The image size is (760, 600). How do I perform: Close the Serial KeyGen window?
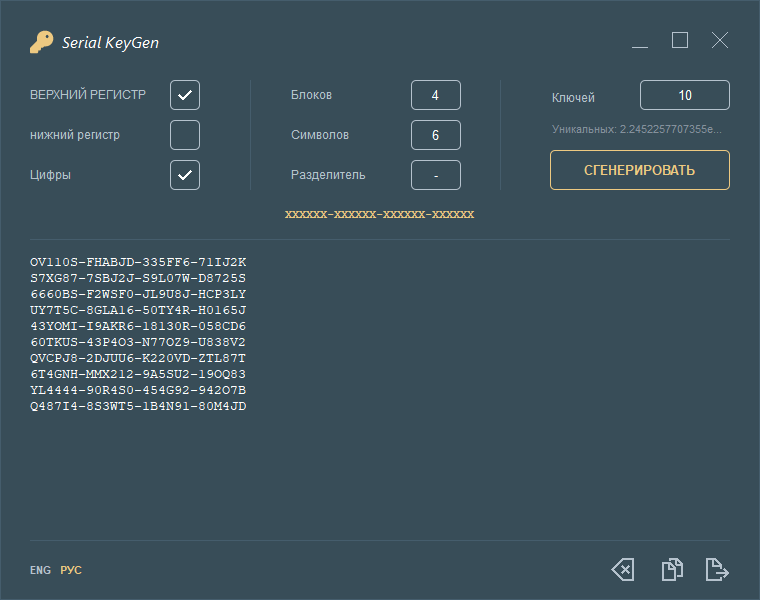[x=720, y=40]
